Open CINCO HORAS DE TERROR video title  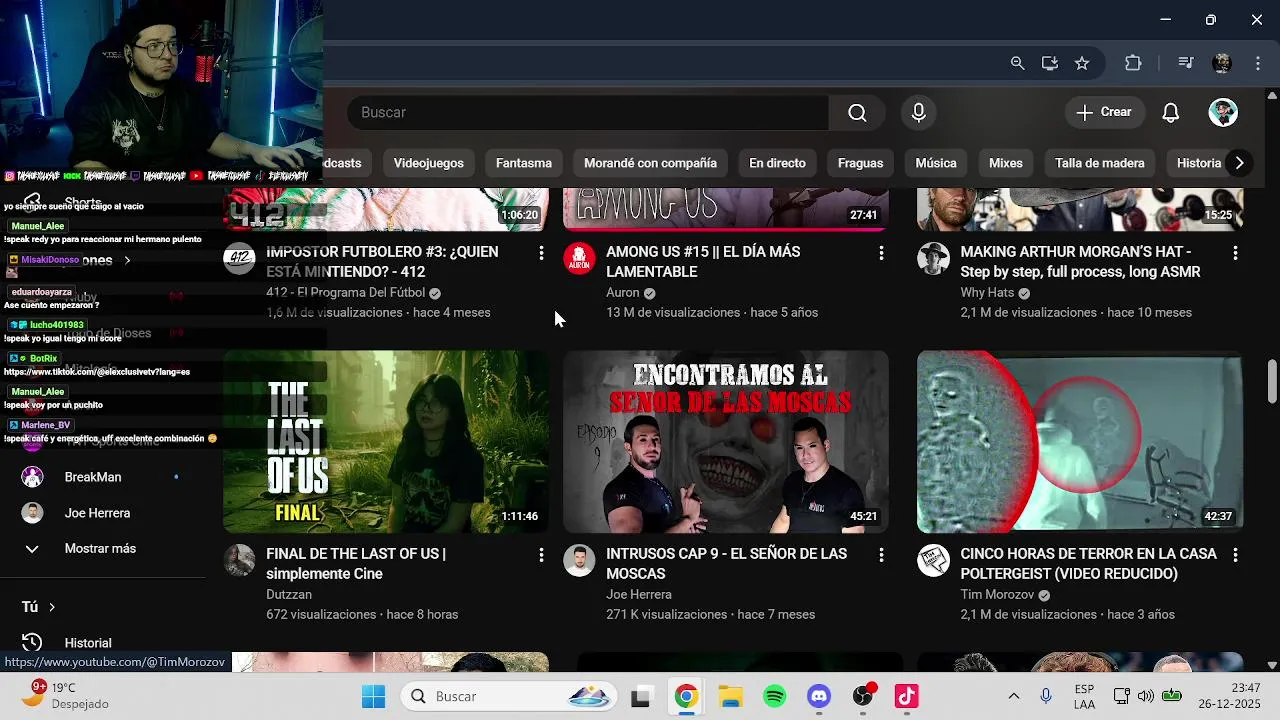click(x=1089, y=564)
